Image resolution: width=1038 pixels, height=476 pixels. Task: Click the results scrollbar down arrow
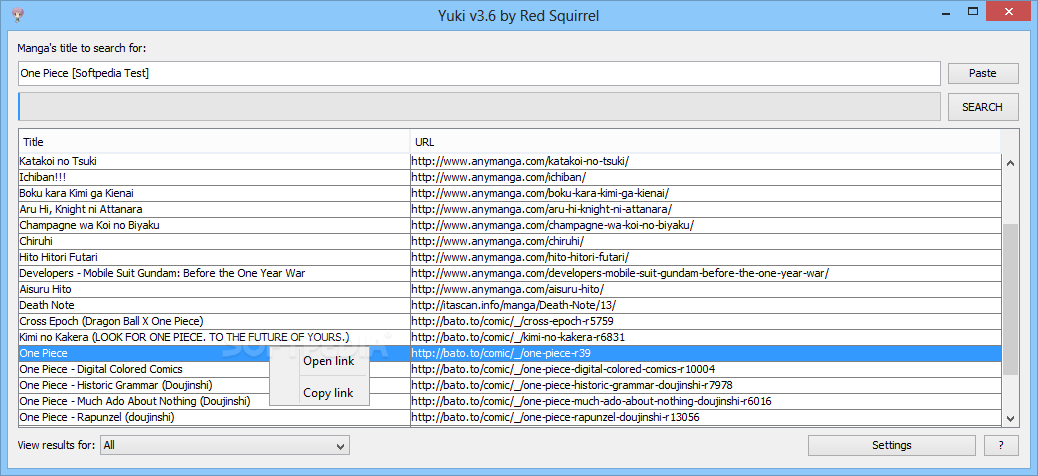click(x=1010, y=418)
